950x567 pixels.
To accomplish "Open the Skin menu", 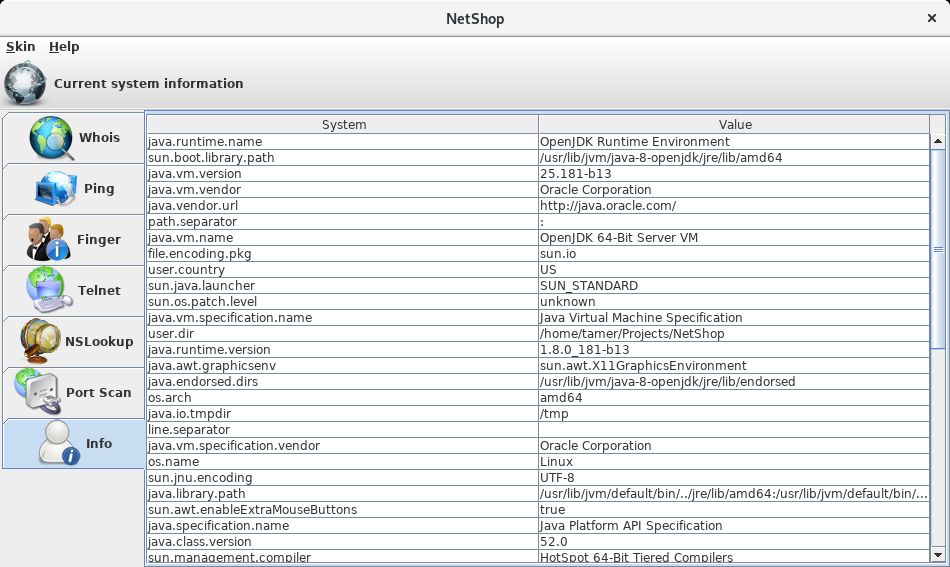I will [x=21, y=47].
